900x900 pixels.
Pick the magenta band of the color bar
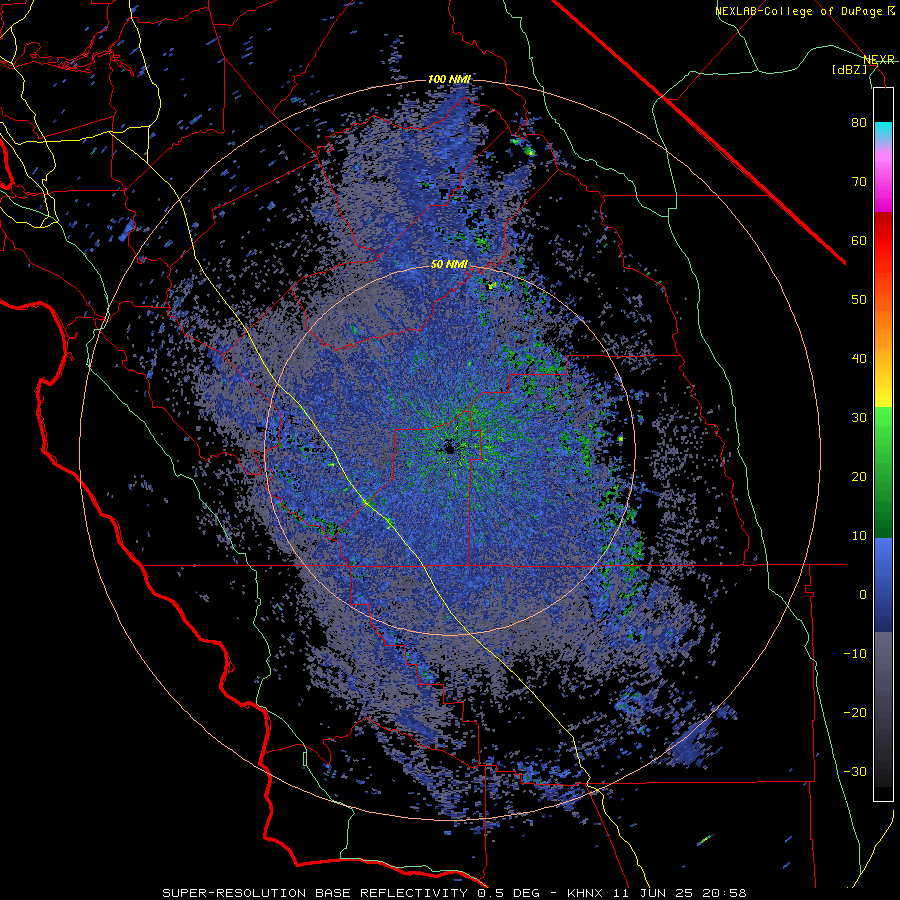(883, 189)
